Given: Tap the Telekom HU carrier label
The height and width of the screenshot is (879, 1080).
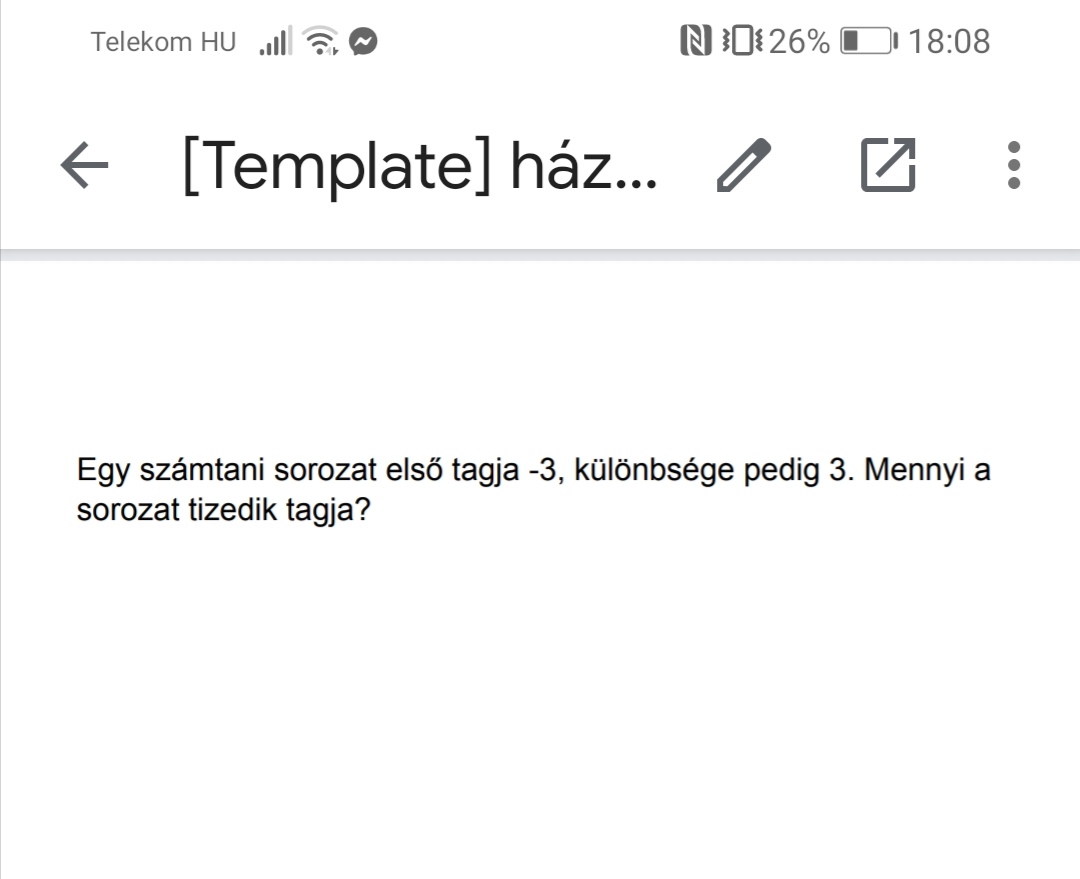Looking at the screenshot, I should [x=163, y=42].
